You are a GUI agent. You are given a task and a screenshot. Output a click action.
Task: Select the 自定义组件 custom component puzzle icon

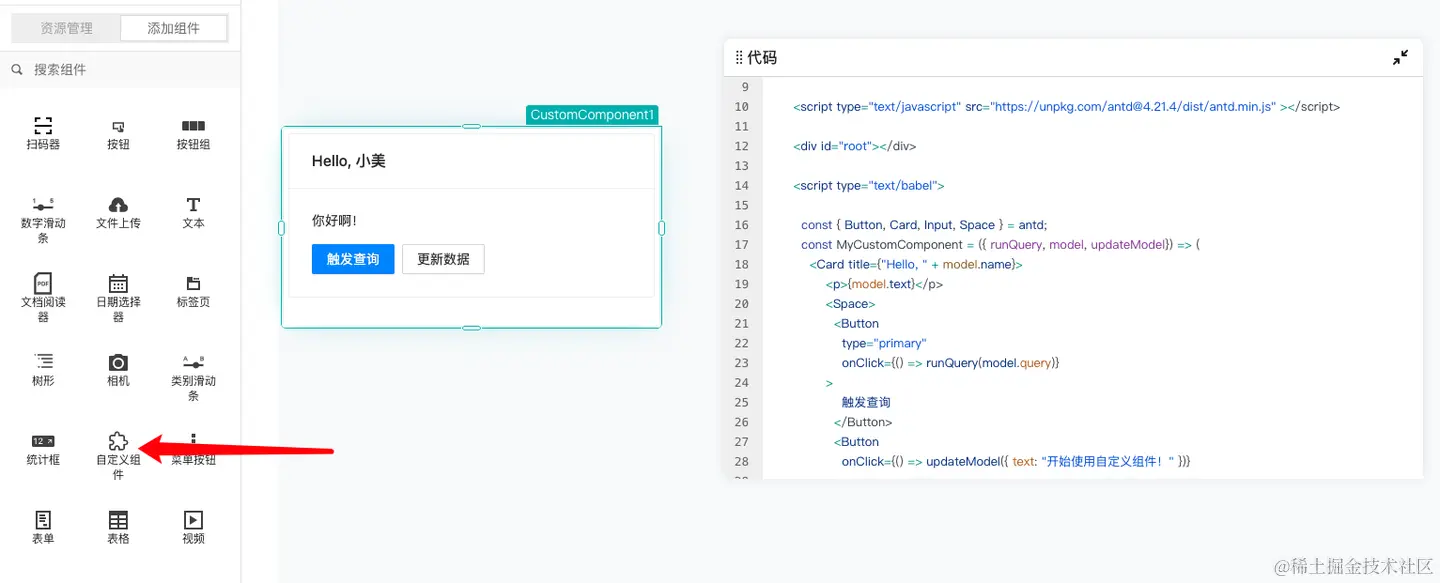click(118, 441)
